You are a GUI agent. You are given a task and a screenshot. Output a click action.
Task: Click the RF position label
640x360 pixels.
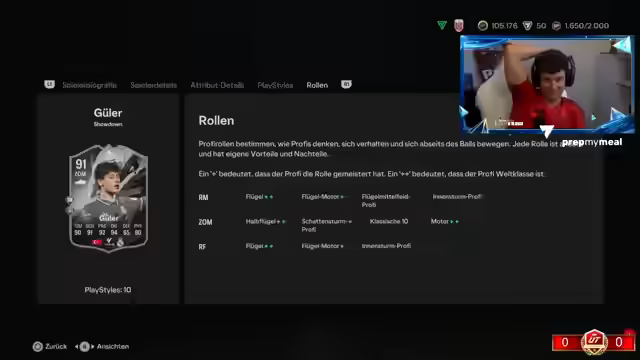pos(202,247)
